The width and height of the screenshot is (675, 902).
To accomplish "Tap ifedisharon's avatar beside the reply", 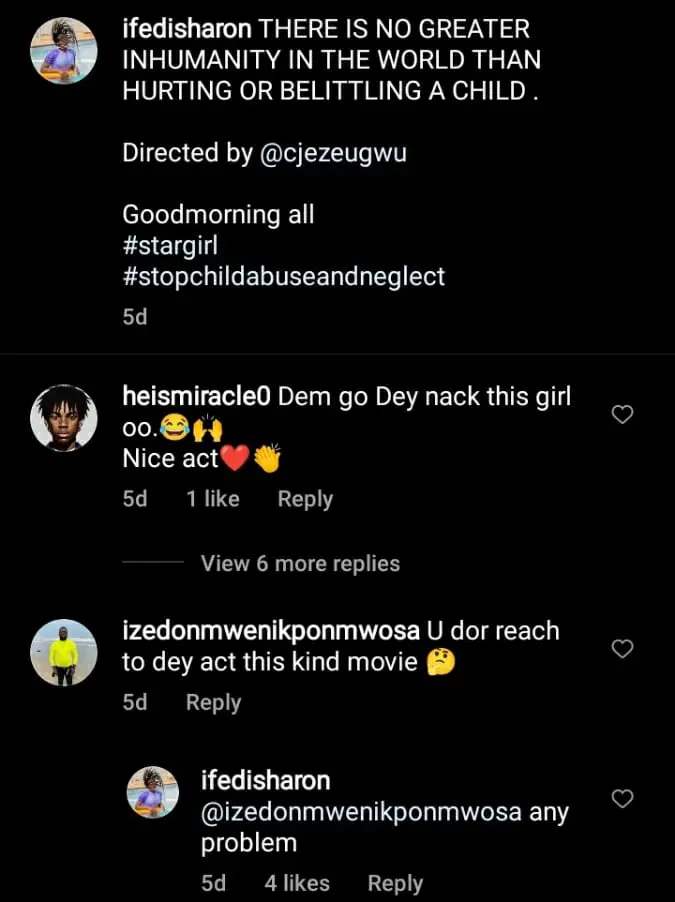I will coord(153,793).
